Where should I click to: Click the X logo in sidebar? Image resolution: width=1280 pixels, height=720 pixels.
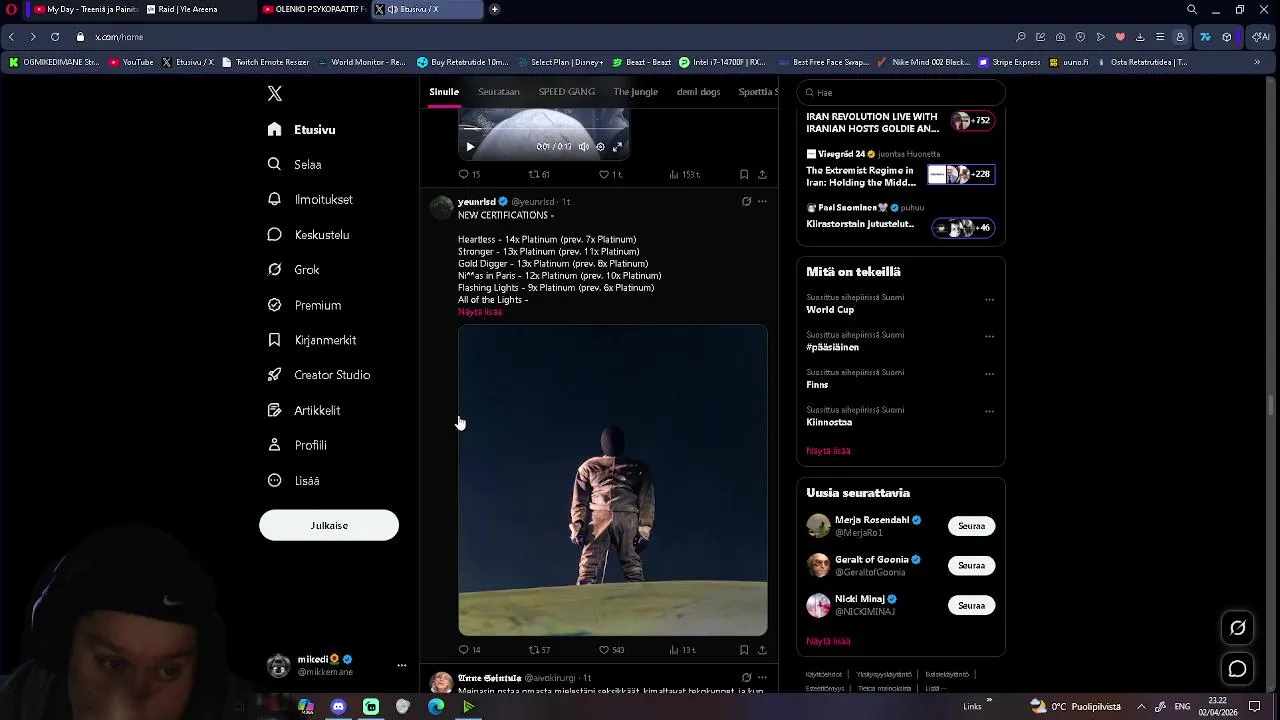pos(275,94)
